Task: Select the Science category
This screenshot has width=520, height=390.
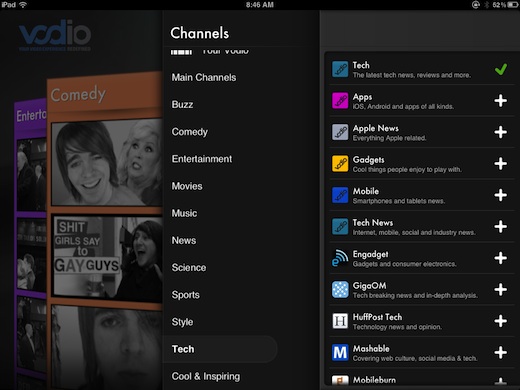Action: pos(189,268)
